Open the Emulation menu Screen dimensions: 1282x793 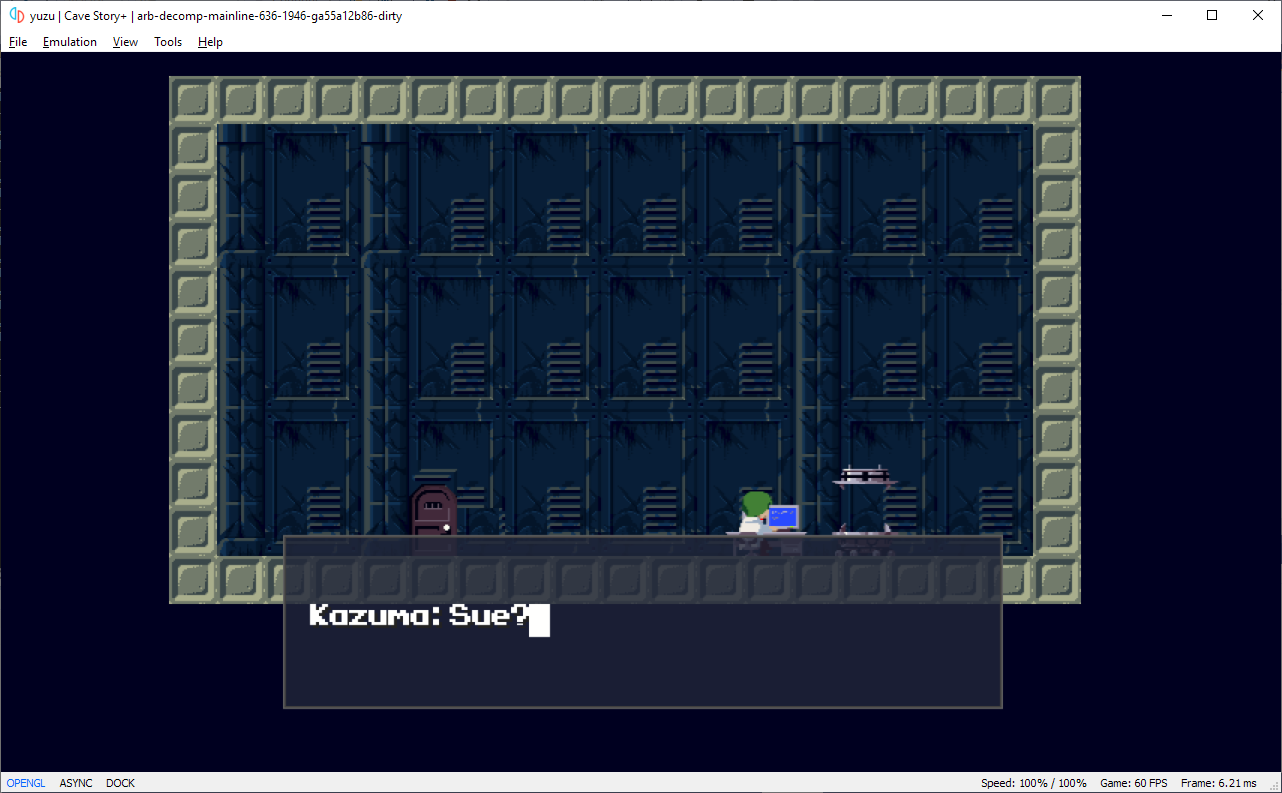tap(70, 42)
